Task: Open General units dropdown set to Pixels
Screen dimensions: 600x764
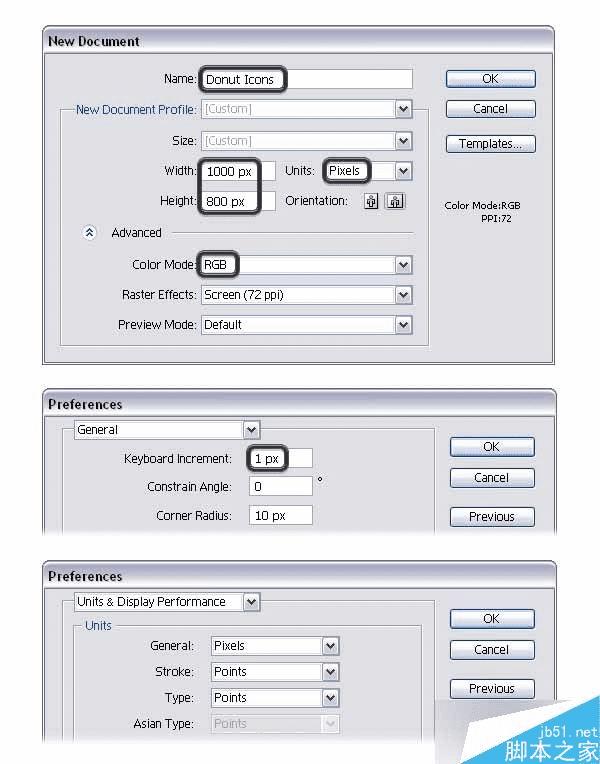Action: coord(330,646)
